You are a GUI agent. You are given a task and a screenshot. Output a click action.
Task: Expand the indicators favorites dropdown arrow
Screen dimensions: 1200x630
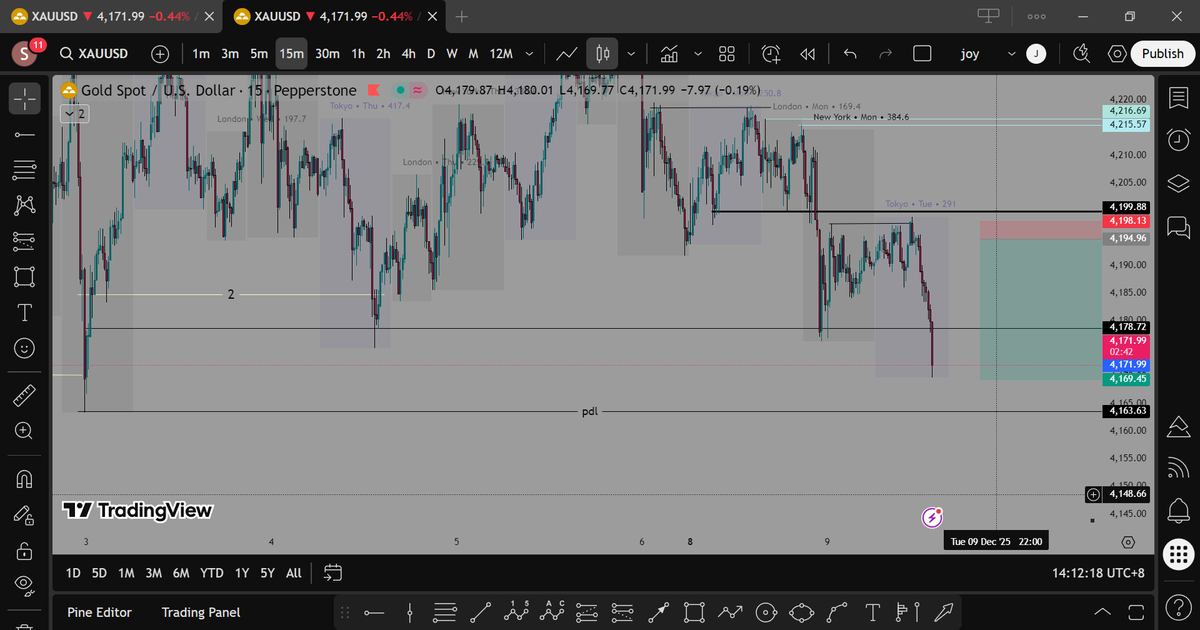click(x=697, y=54)
